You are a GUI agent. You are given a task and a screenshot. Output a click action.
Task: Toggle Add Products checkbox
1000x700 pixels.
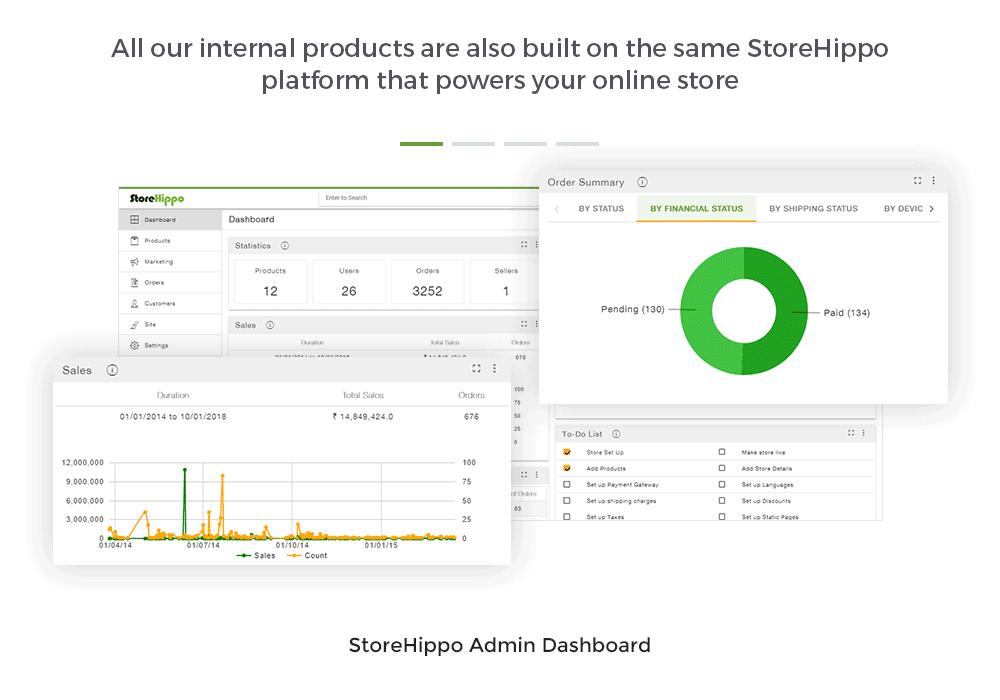point(567,468)
